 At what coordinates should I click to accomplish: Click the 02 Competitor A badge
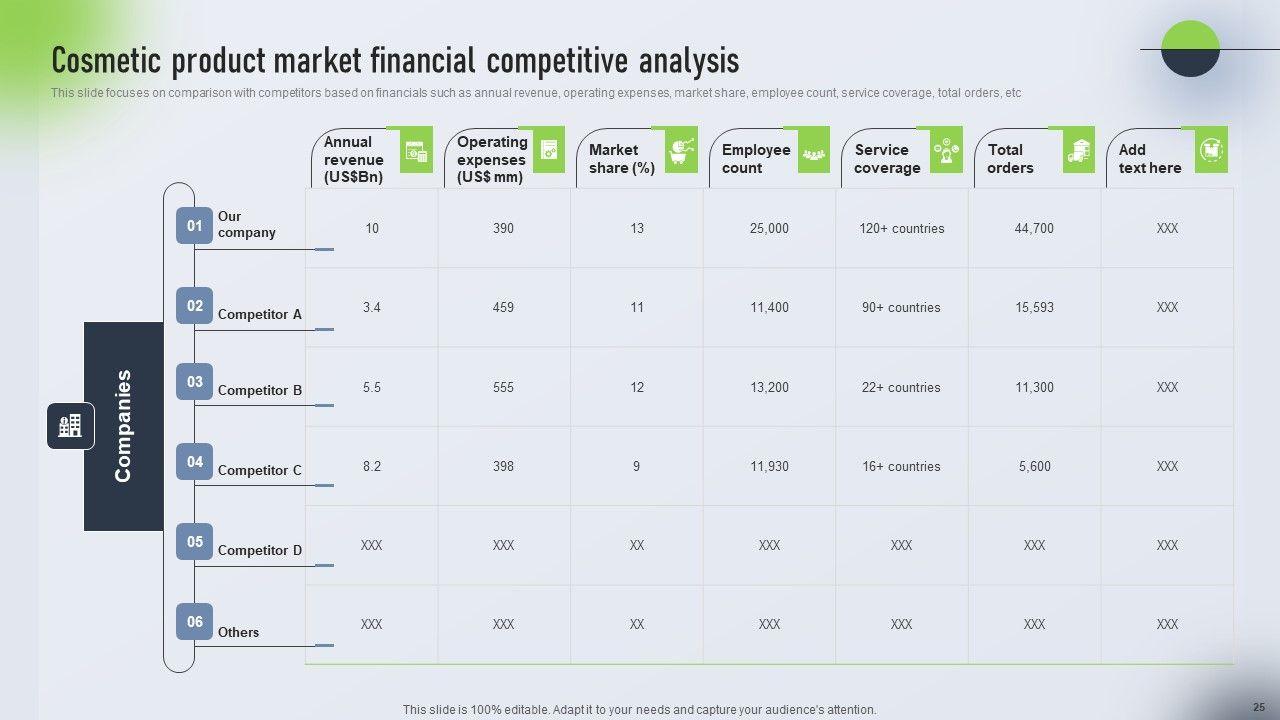tap(195, 306)
